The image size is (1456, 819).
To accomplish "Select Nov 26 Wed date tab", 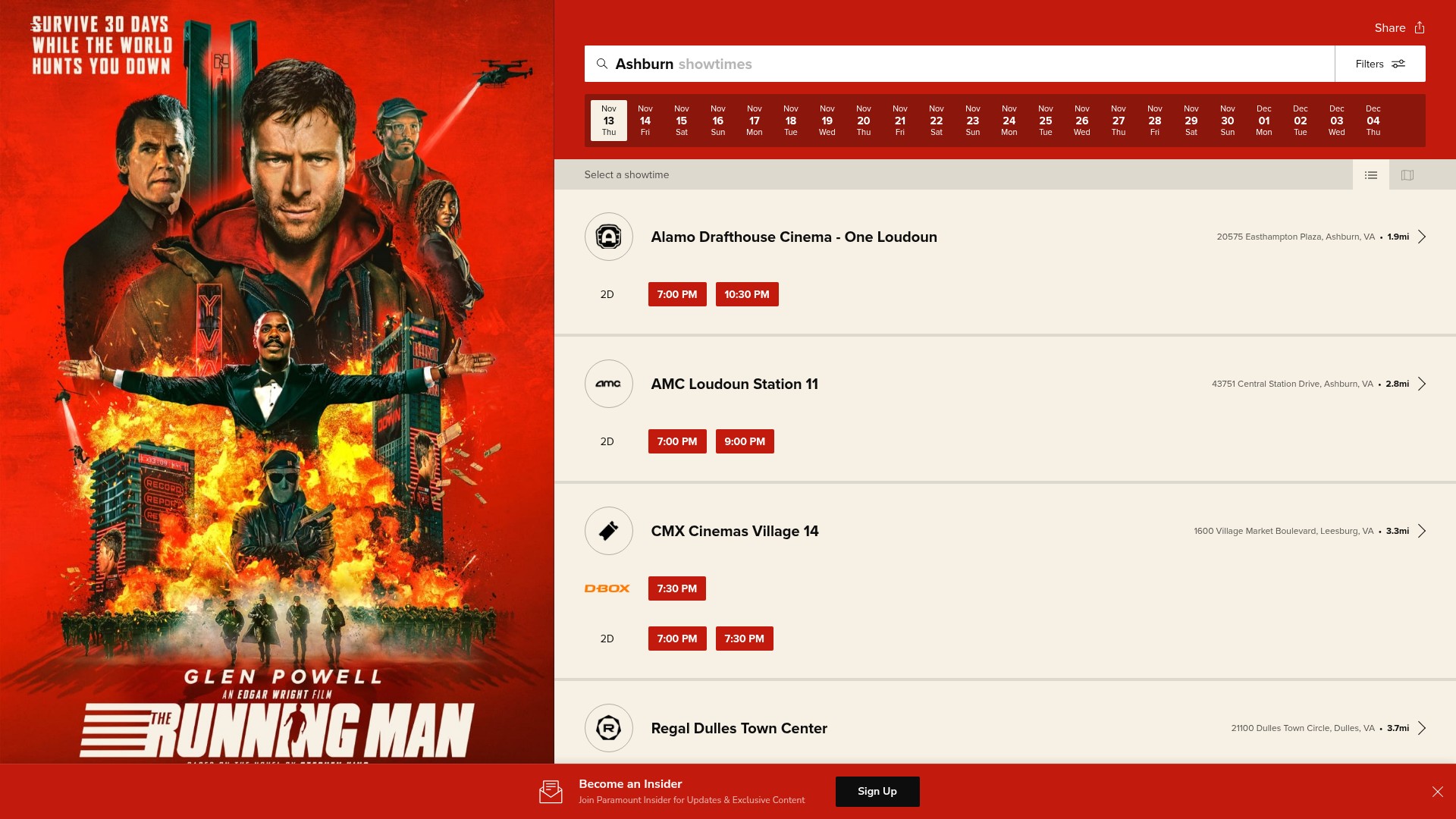I will [1082, 121].
